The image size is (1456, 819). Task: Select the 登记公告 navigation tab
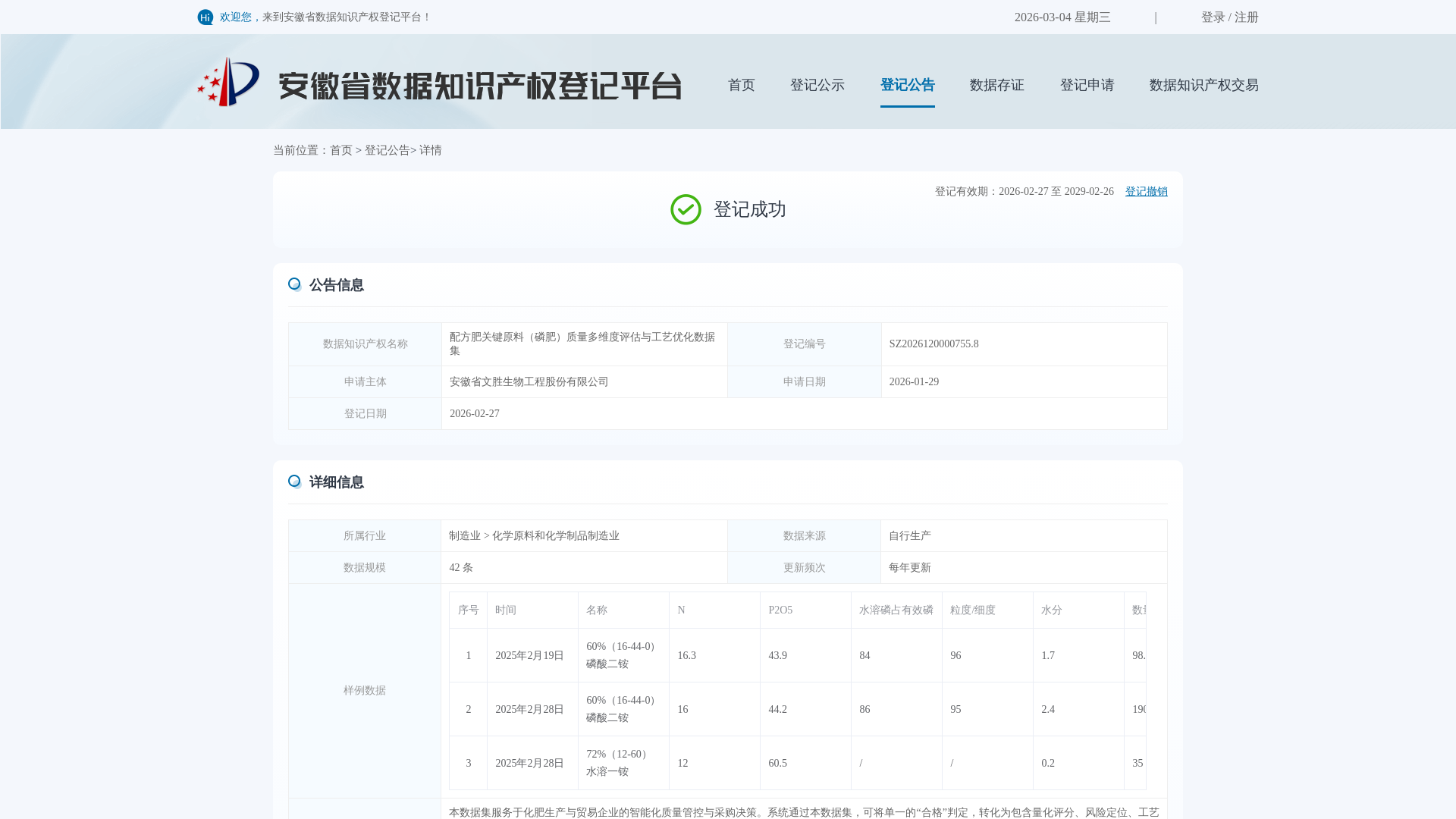point(907,85)
